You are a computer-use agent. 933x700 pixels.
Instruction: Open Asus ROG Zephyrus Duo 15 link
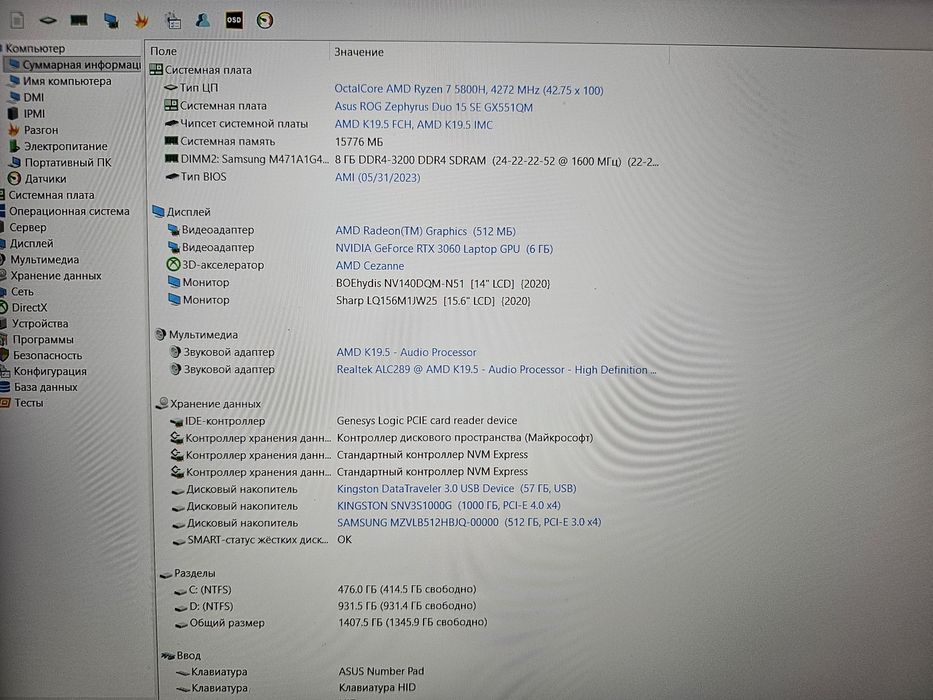pyautogui.click(x=433, y=107)
